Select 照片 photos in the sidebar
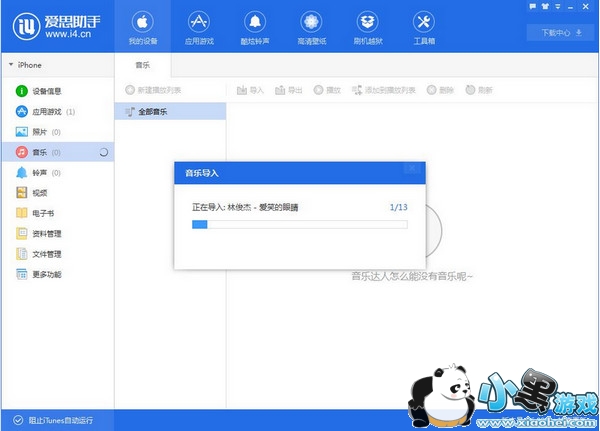Viewport: 600px width, 431px height. click(58, 132)
